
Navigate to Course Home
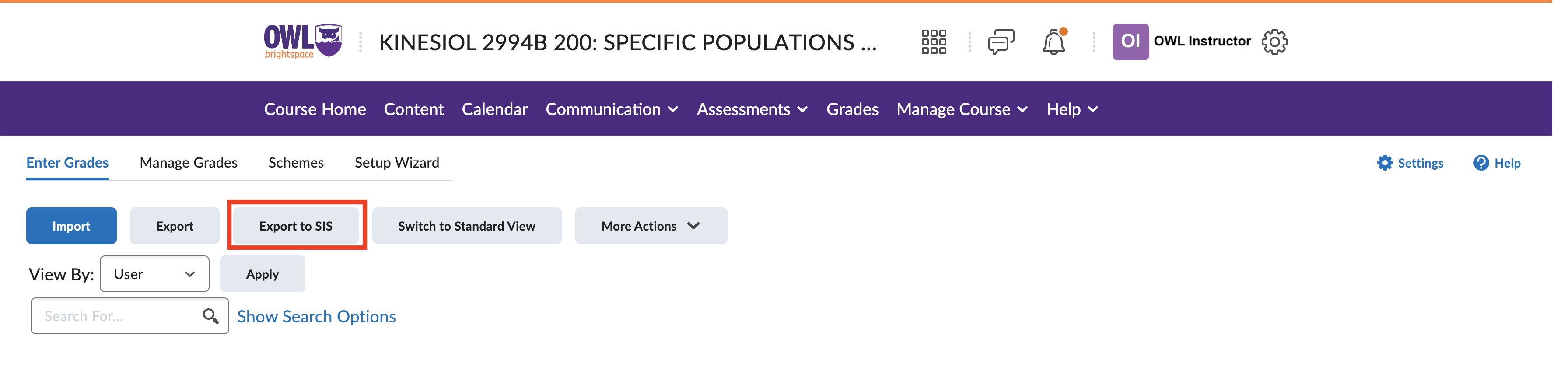point(315,109)
